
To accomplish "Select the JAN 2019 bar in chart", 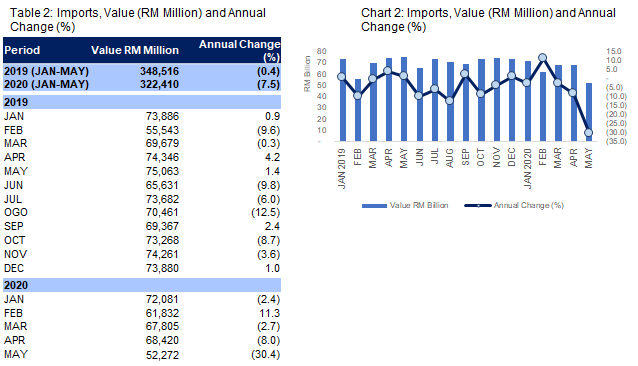I will (x=343, y=100).
